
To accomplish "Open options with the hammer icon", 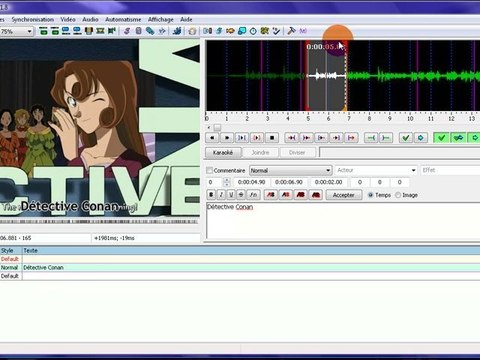I will click(291, 31).
